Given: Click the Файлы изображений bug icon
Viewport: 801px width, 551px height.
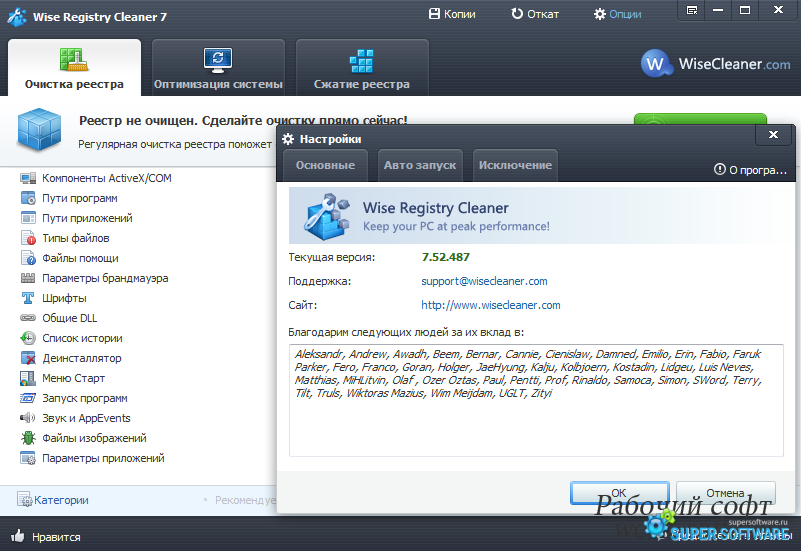Looking at the screenshot, I should point(28,438).
